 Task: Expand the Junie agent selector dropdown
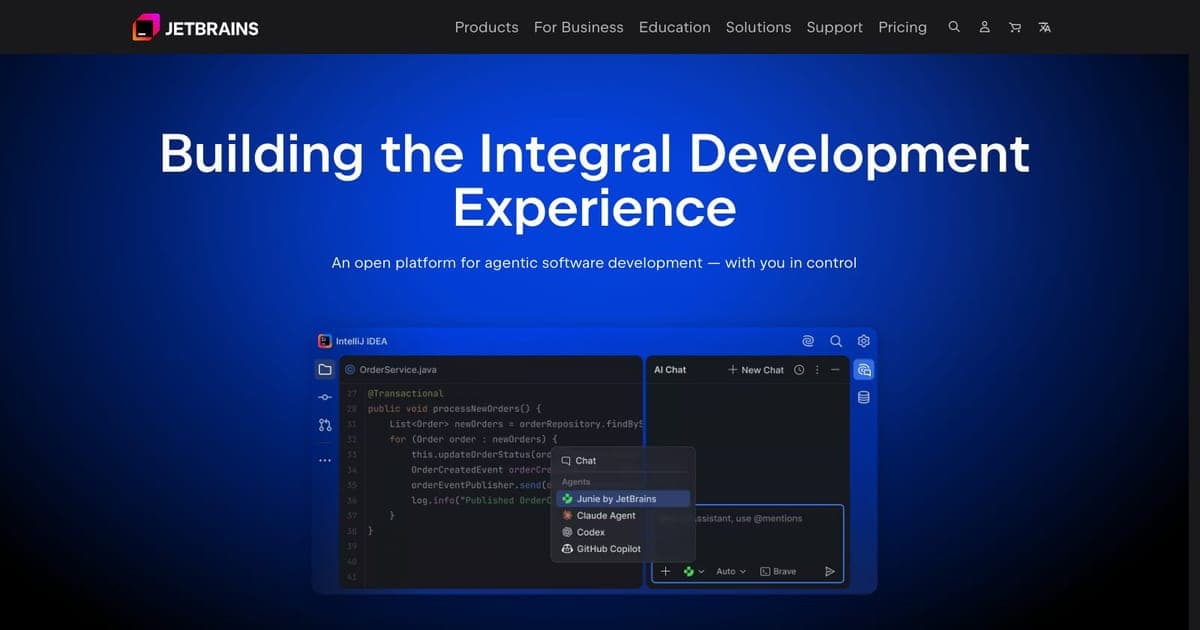click(x=694, y=571)
